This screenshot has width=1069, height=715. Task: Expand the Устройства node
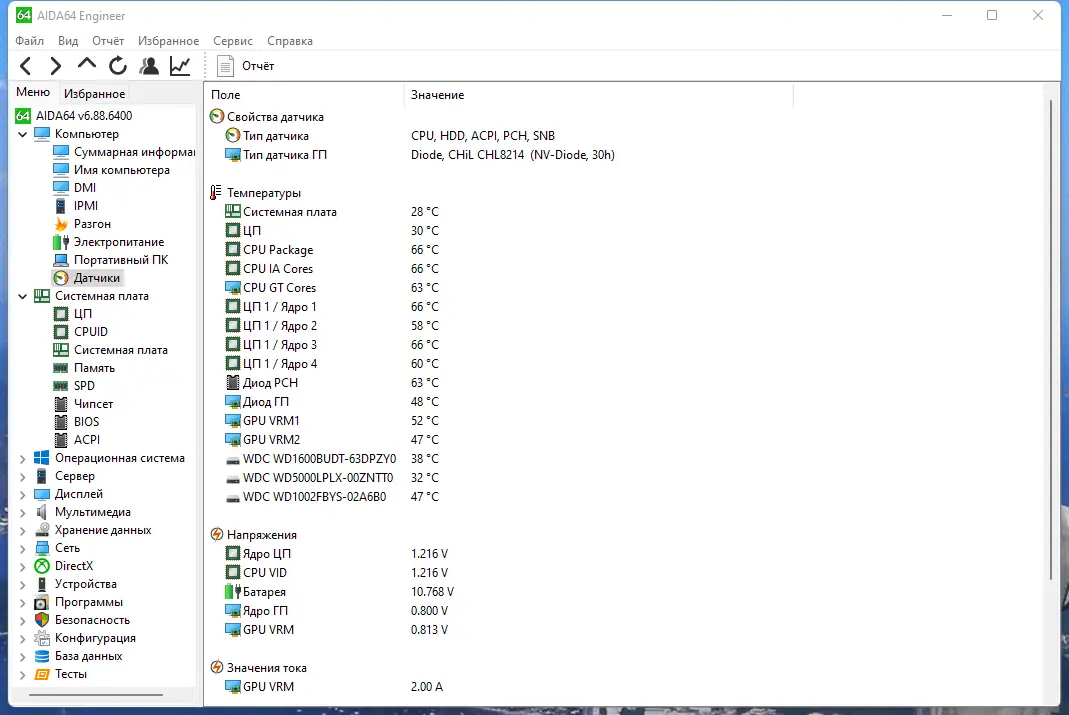coord(22,585)
